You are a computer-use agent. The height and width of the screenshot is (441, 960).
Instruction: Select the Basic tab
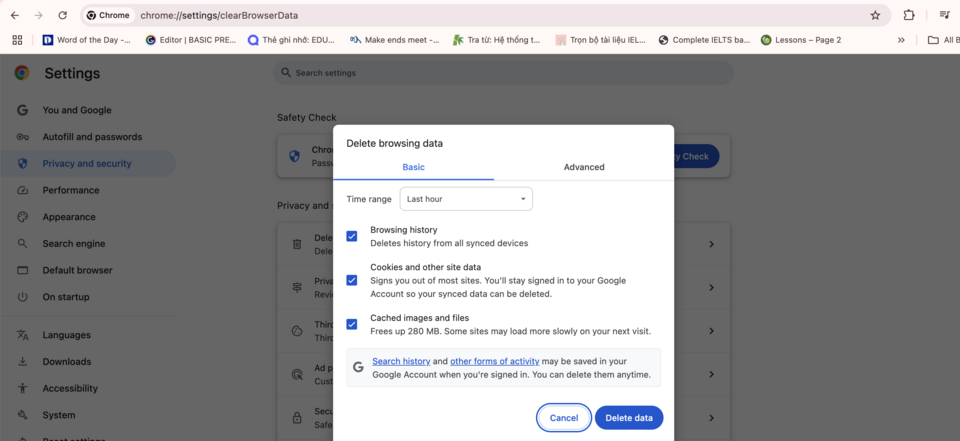pyautogui.click(x=413, y=167)
